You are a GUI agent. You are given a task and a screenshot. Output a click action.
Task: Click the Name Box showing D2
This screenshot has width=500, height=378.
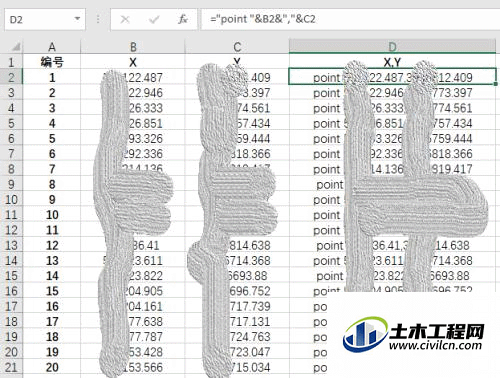pyautogui.click(x=45, y=19)
